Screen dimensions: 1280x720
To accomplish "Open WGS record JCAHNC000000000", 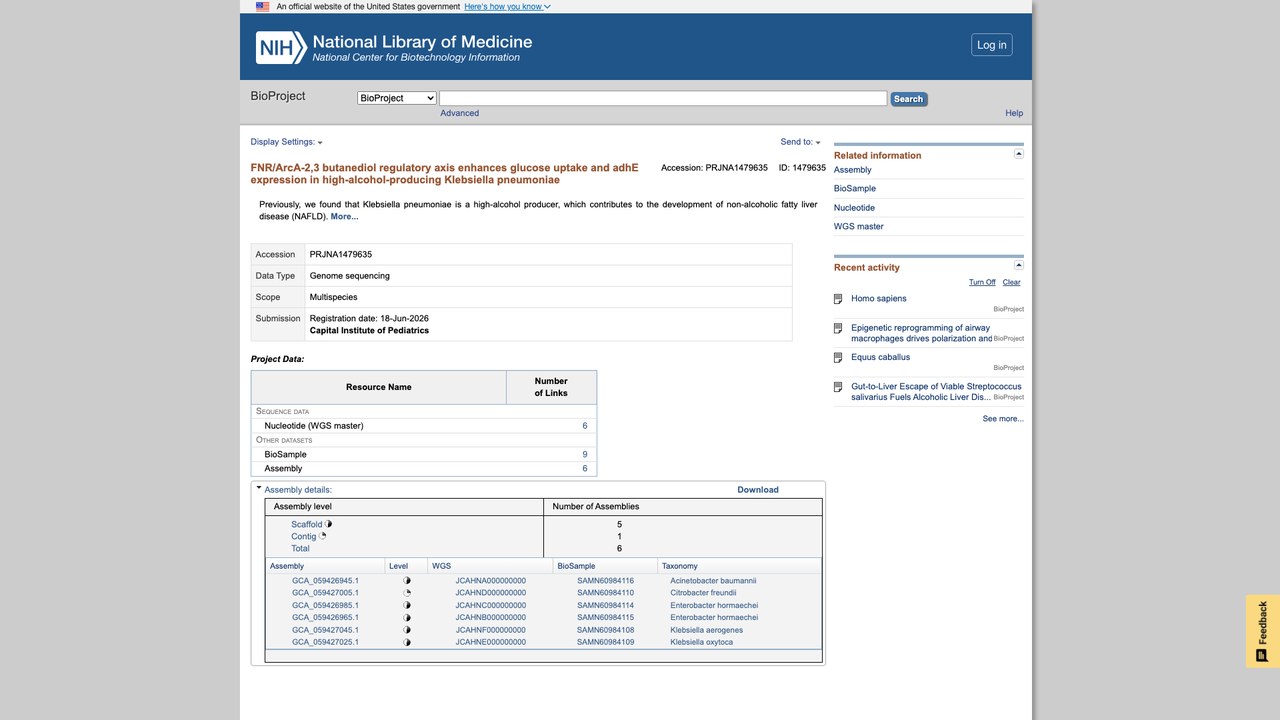I will tap(490, 606).
